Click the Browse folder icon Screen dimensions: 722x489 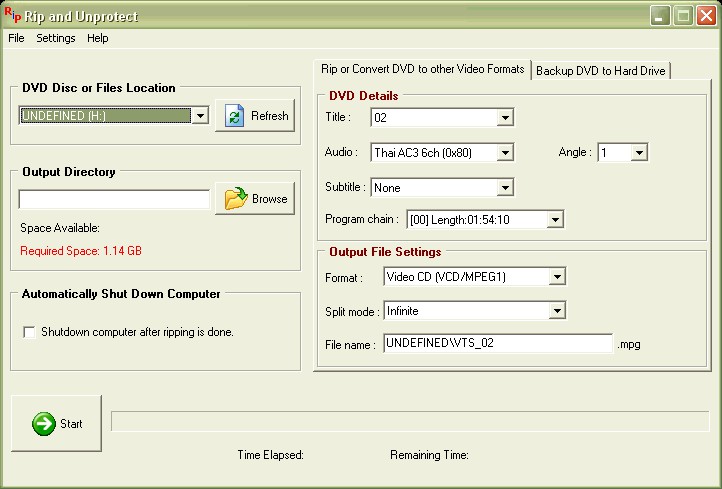point(235,199)
